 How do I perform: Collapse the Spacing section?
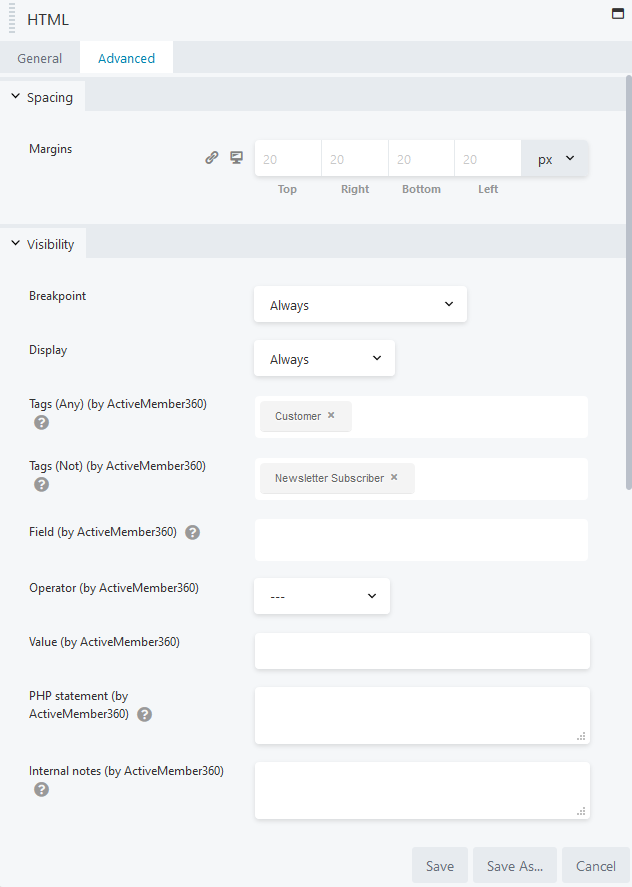pyautogui.click(x=15, y=97)
